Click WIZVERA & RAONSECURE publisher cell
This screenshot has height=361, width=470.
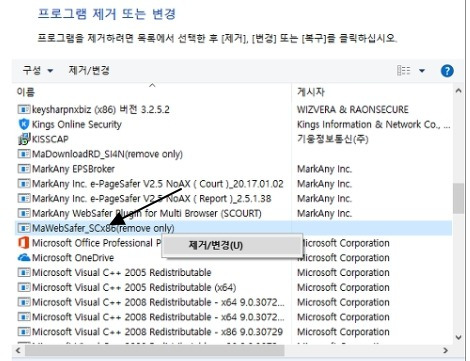pos(353,109)
